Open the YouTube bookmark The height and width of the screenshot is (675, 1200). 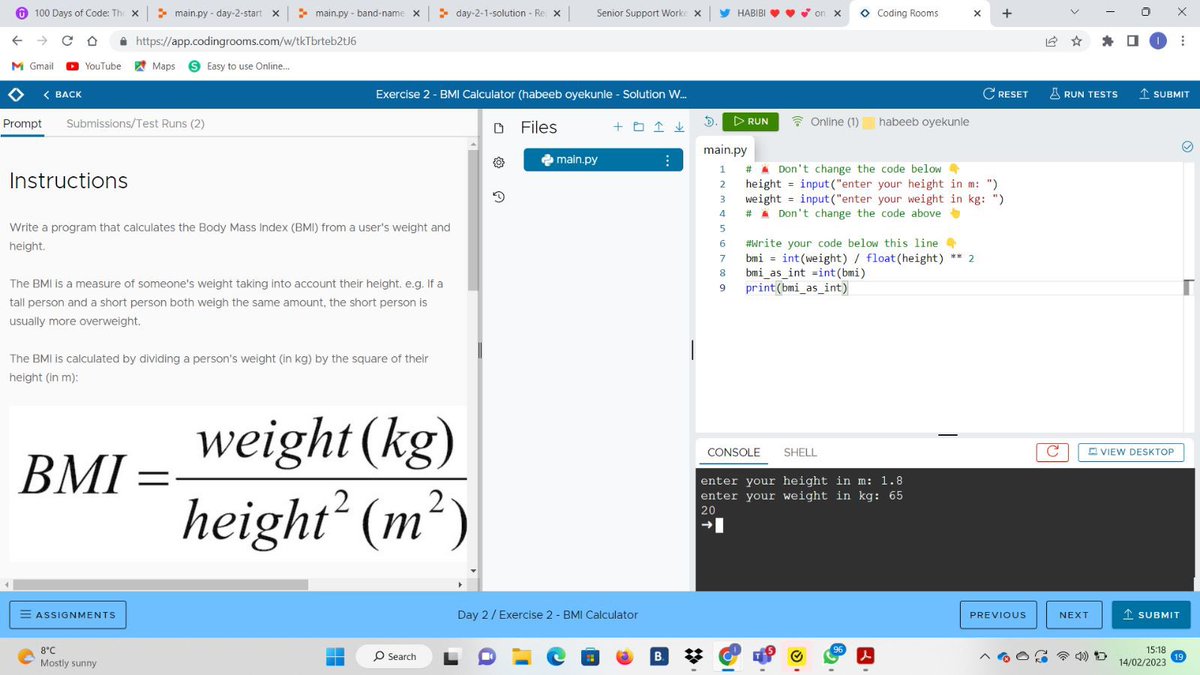tap(94, 66)
